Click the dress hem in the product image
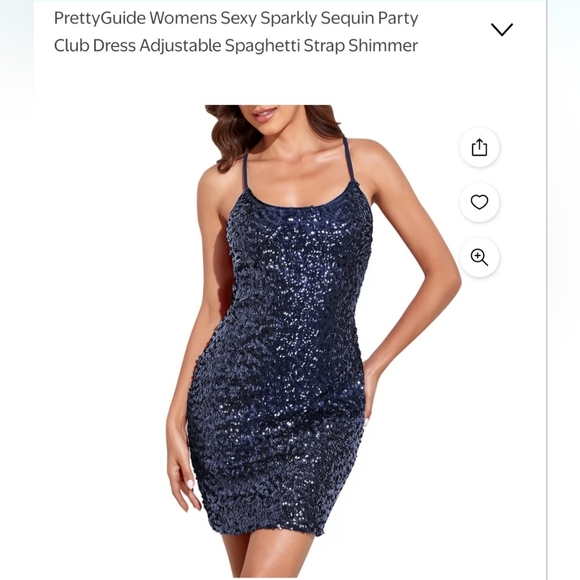The image size is (580, 580). coord(266,527)
